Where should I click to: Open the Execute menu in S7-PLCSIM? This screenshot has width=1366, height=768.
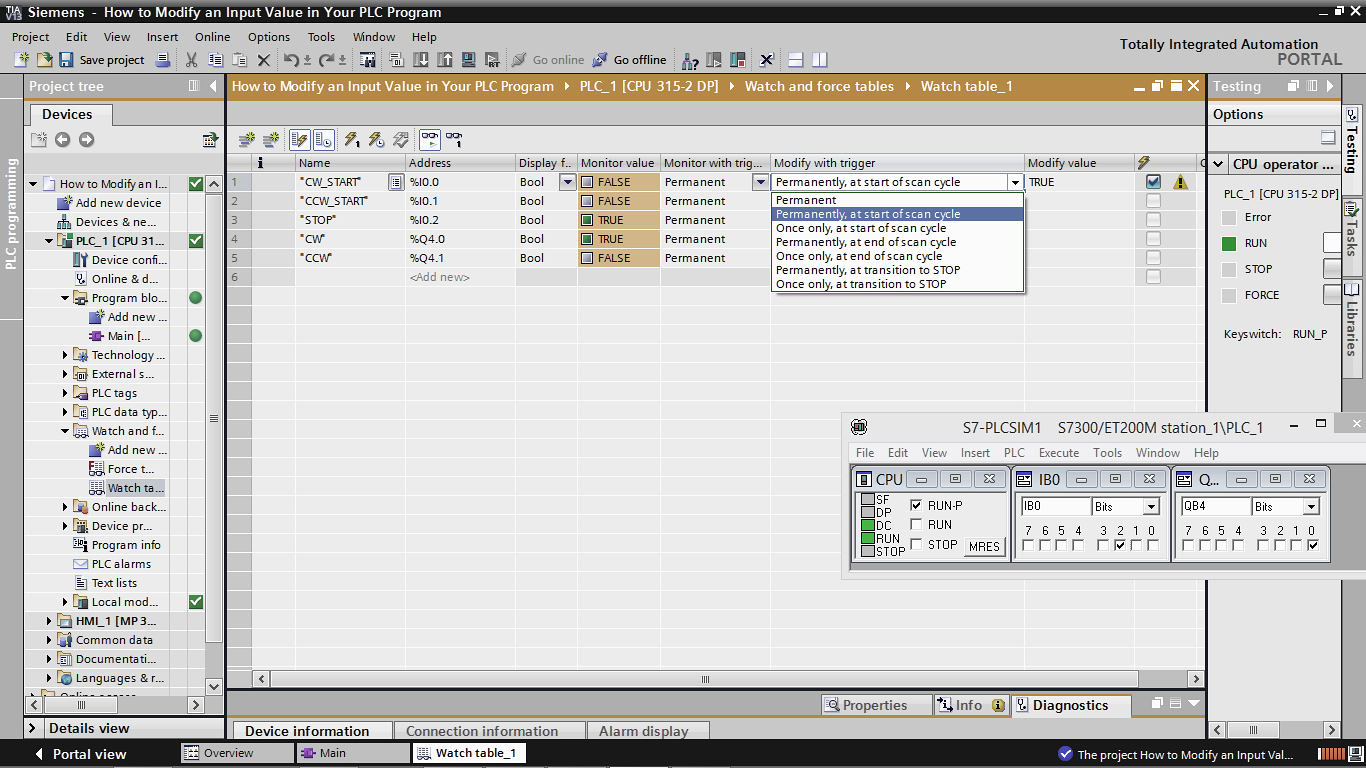(1059, 453)
